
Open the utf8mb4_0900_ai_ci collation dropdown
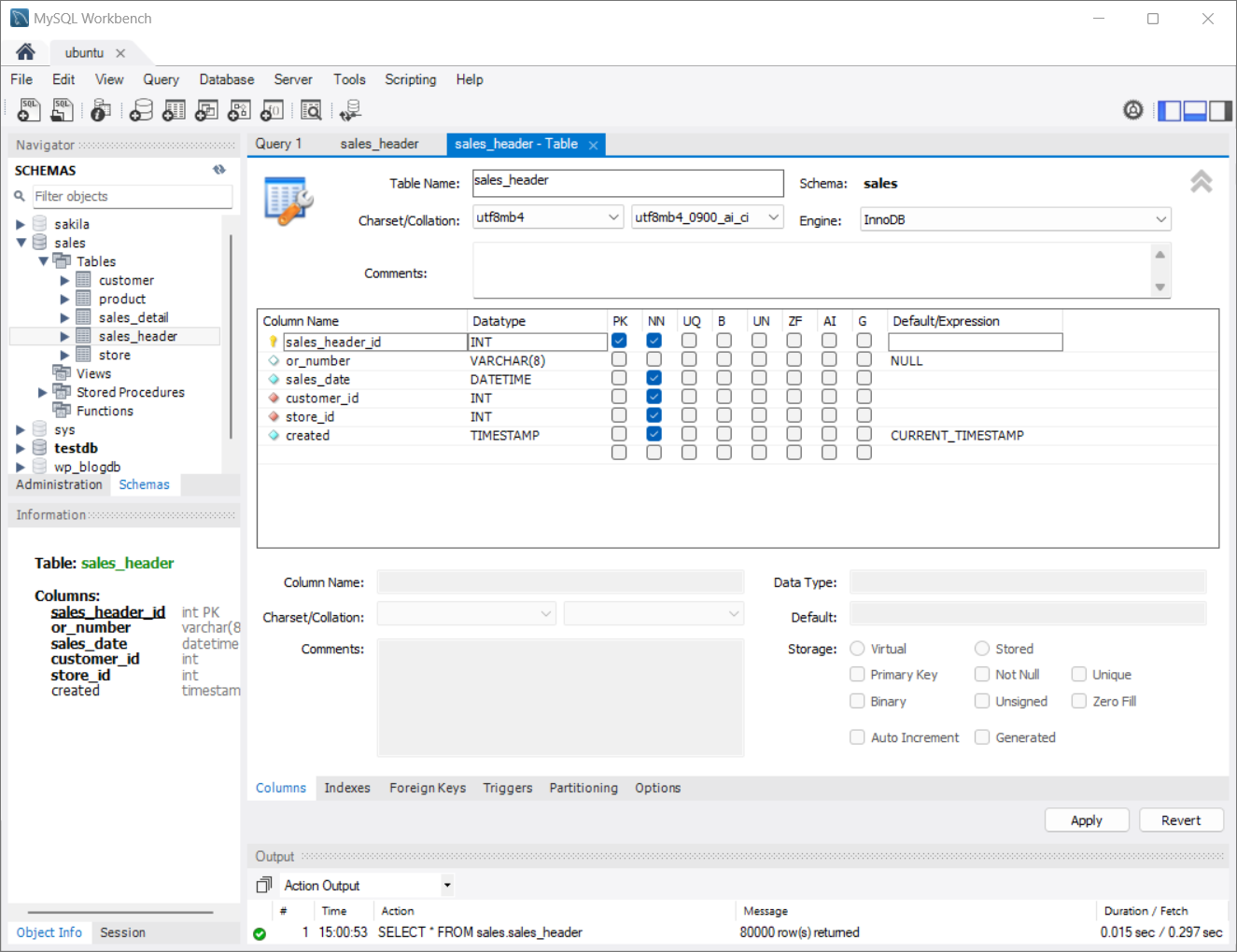[x=708, y=217]
